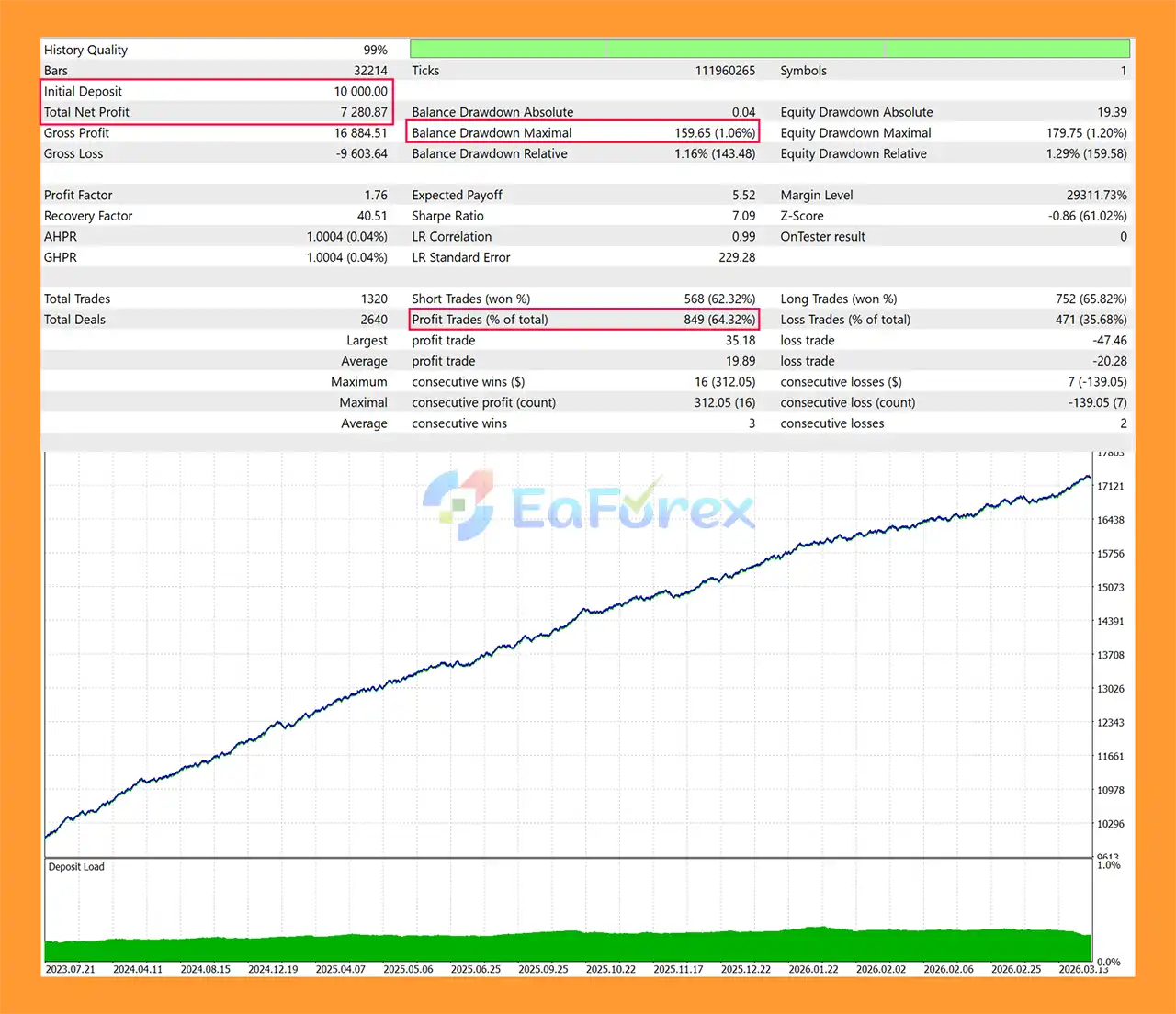
Task: Click the Profit Trades (% of total) label
Action: tap(480, 320)
